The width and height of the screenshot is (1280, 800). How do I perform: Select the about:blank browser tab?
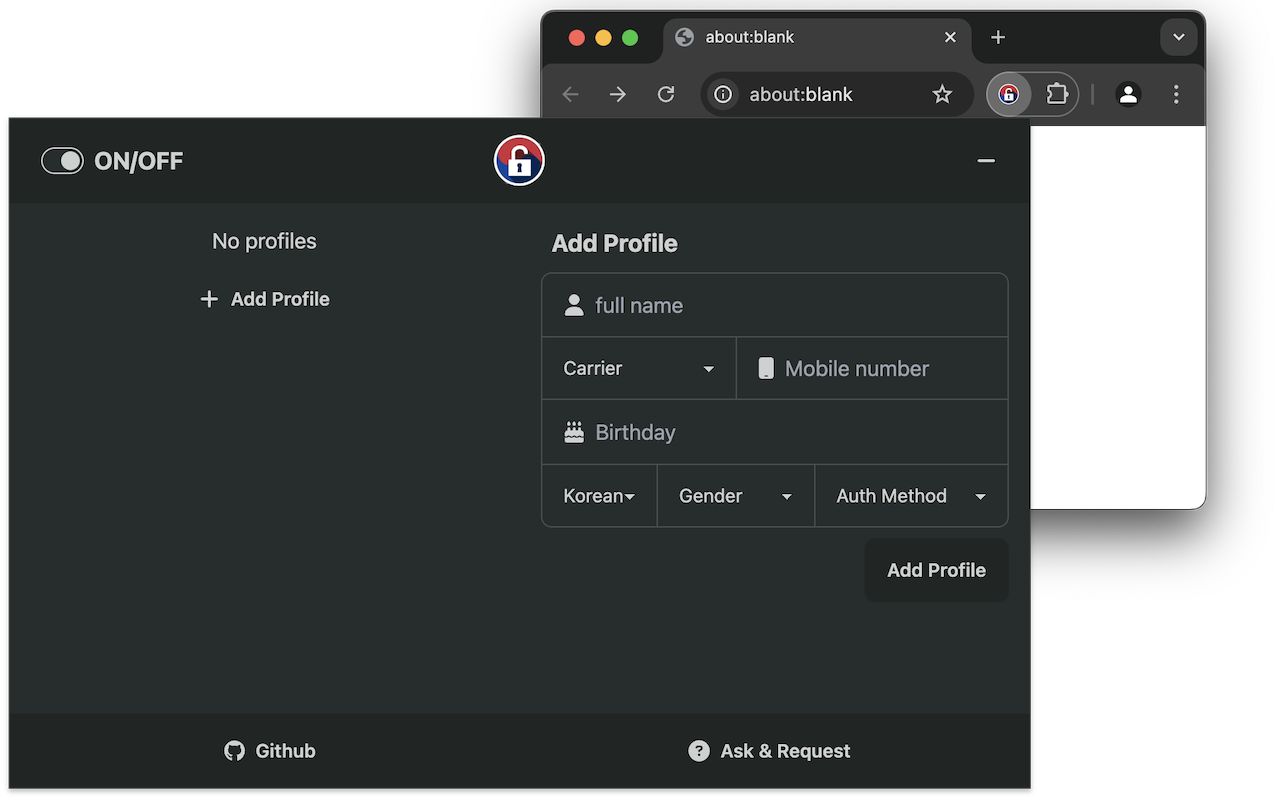817,38
